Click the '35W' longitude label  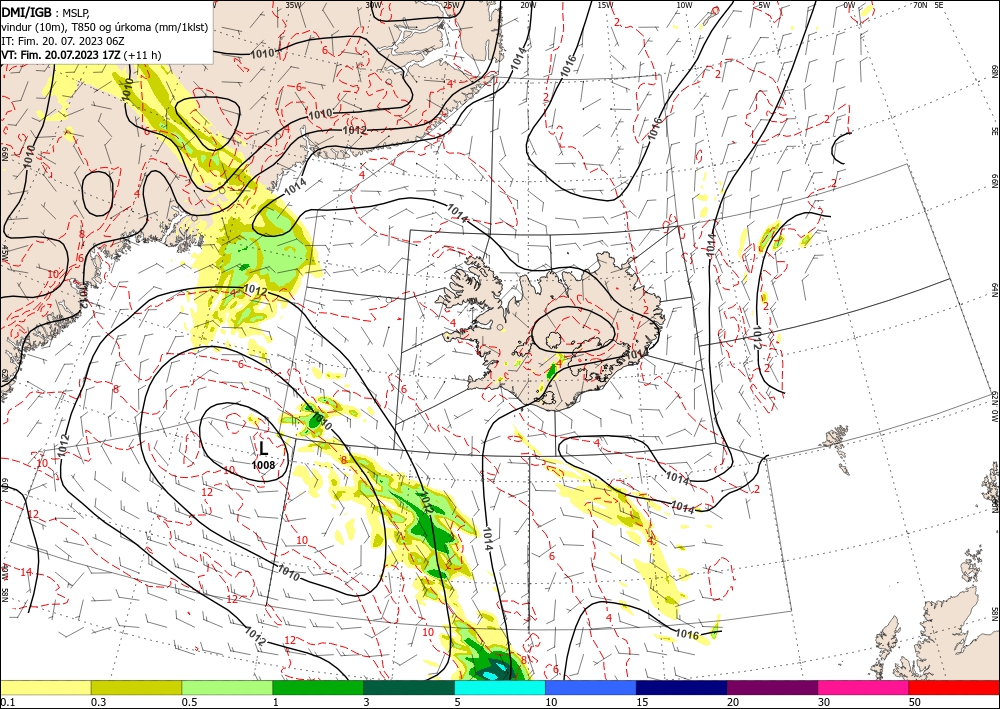(x=293, y=5)
